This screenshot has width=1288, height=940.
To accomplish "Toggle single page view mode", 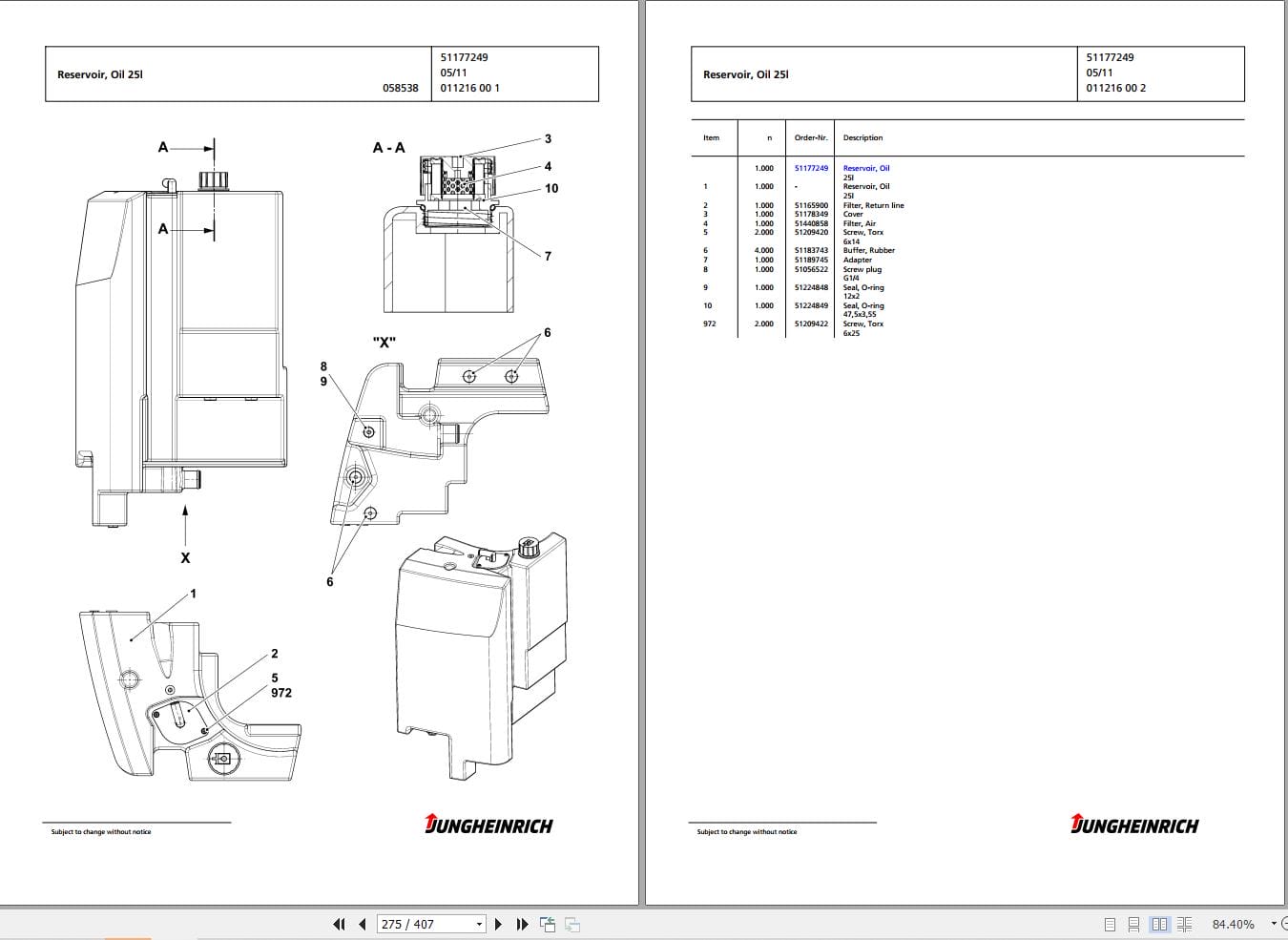I will point(1110,924).
